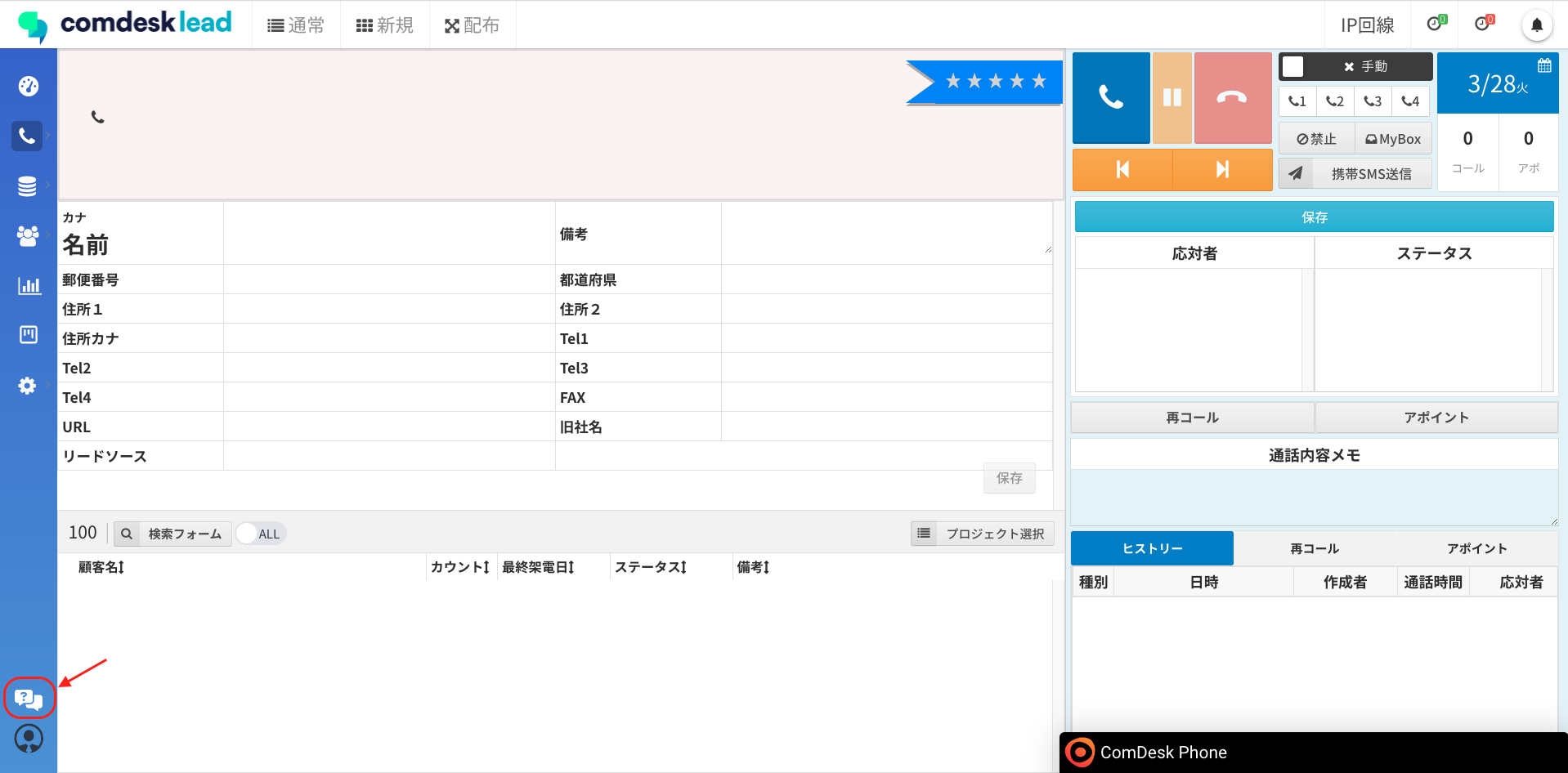Pause the call with the hold button
1568x773 pixels.
point(1172,97)
